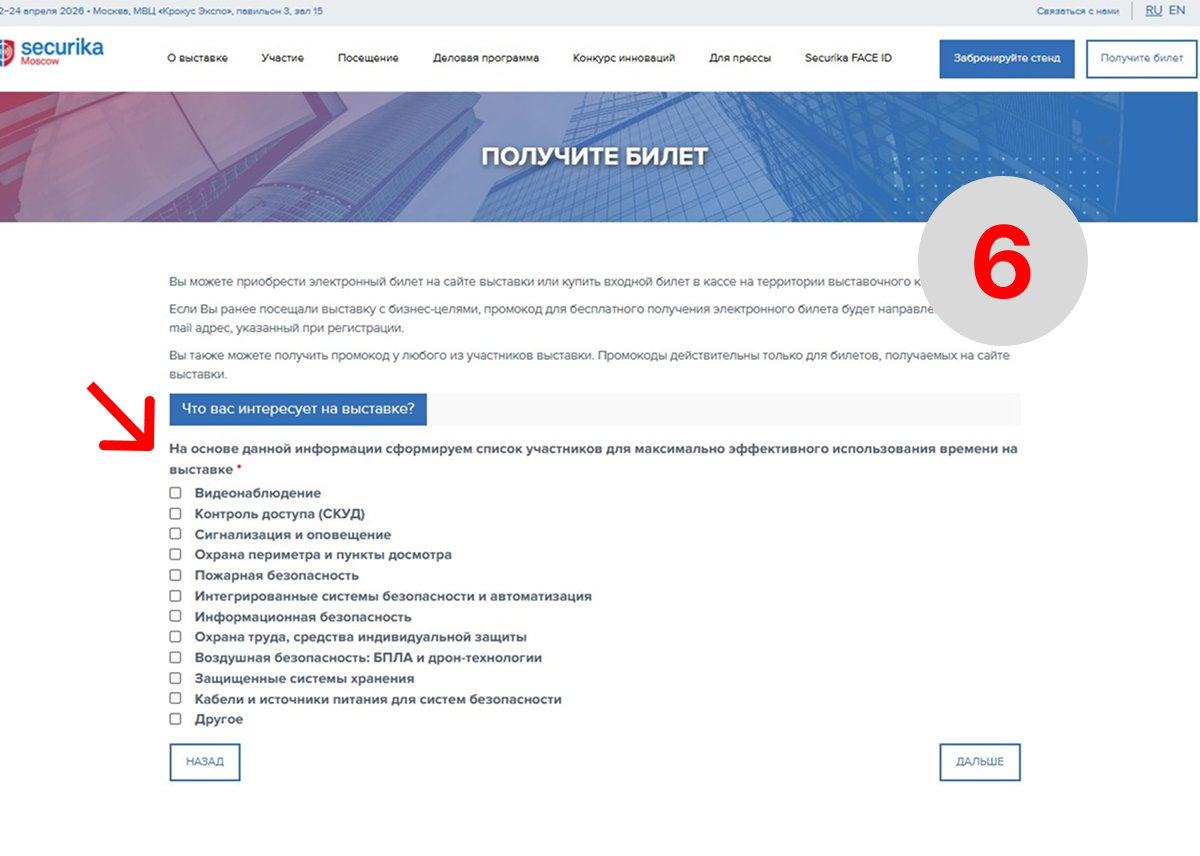
Task: Click 'Получите билет' header button
Action: coord(1141,58)
